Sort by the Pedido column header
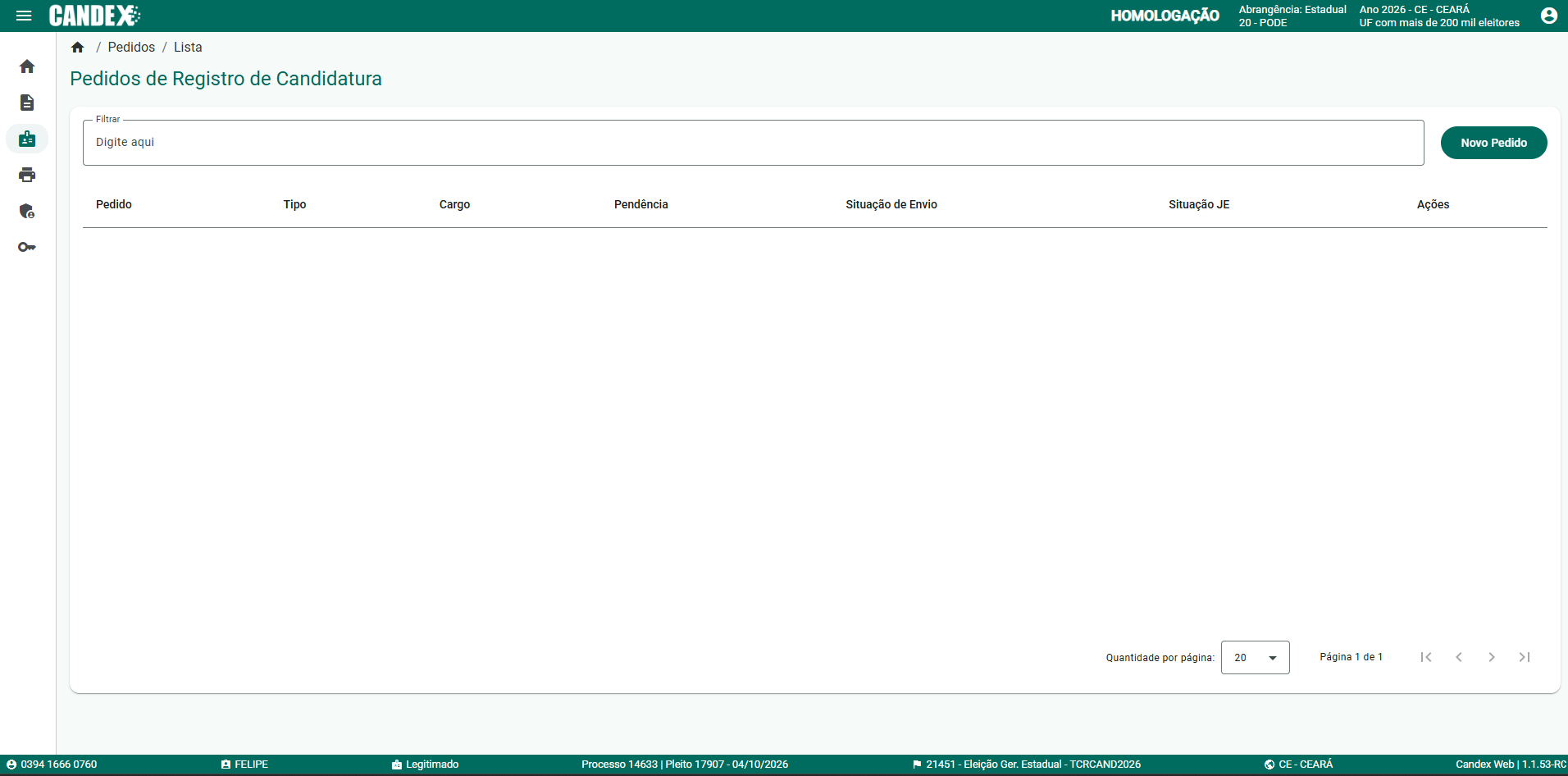 (x=114, y=204)
